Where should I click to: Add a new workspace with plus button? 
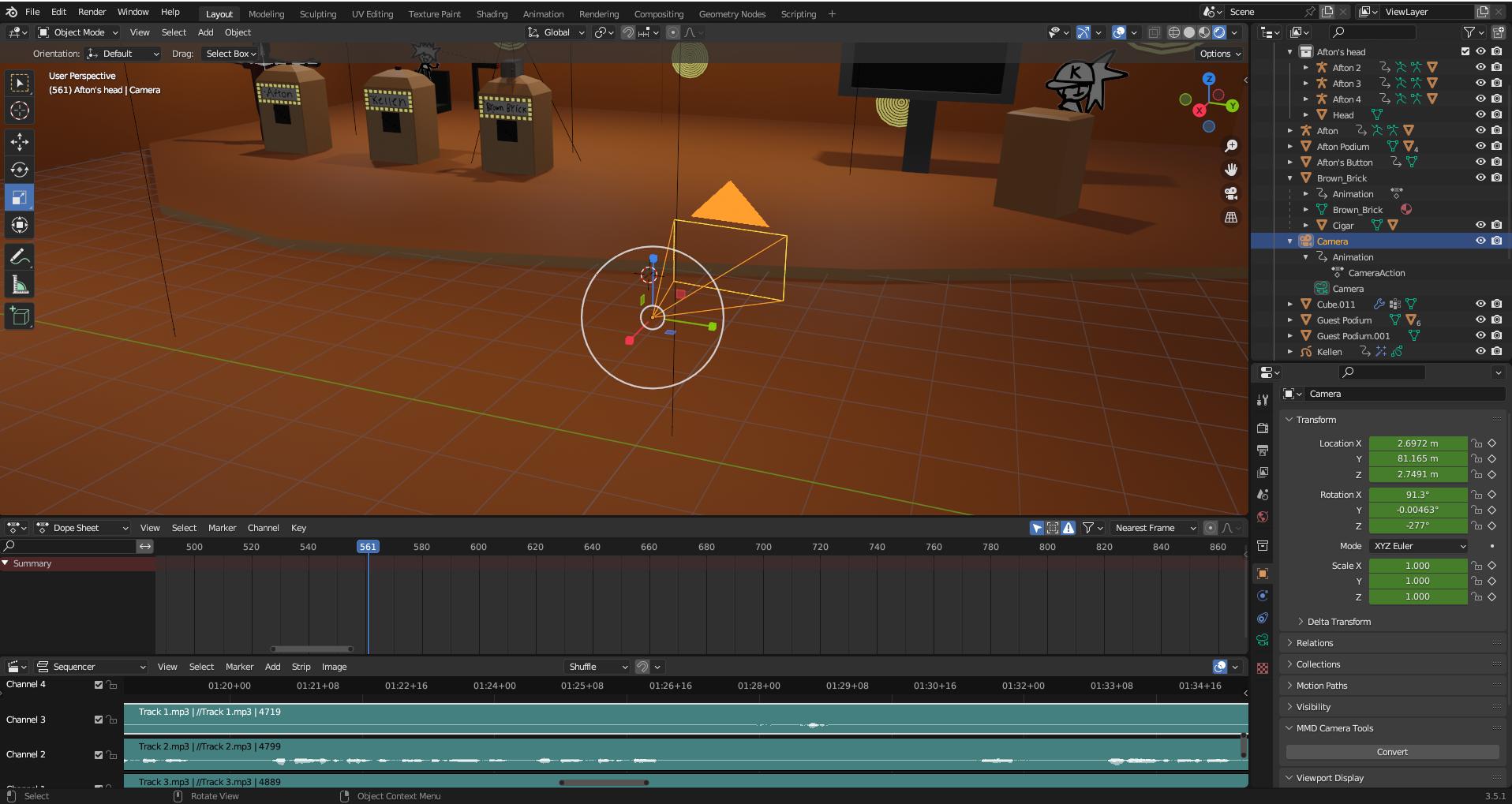(832, 14)
